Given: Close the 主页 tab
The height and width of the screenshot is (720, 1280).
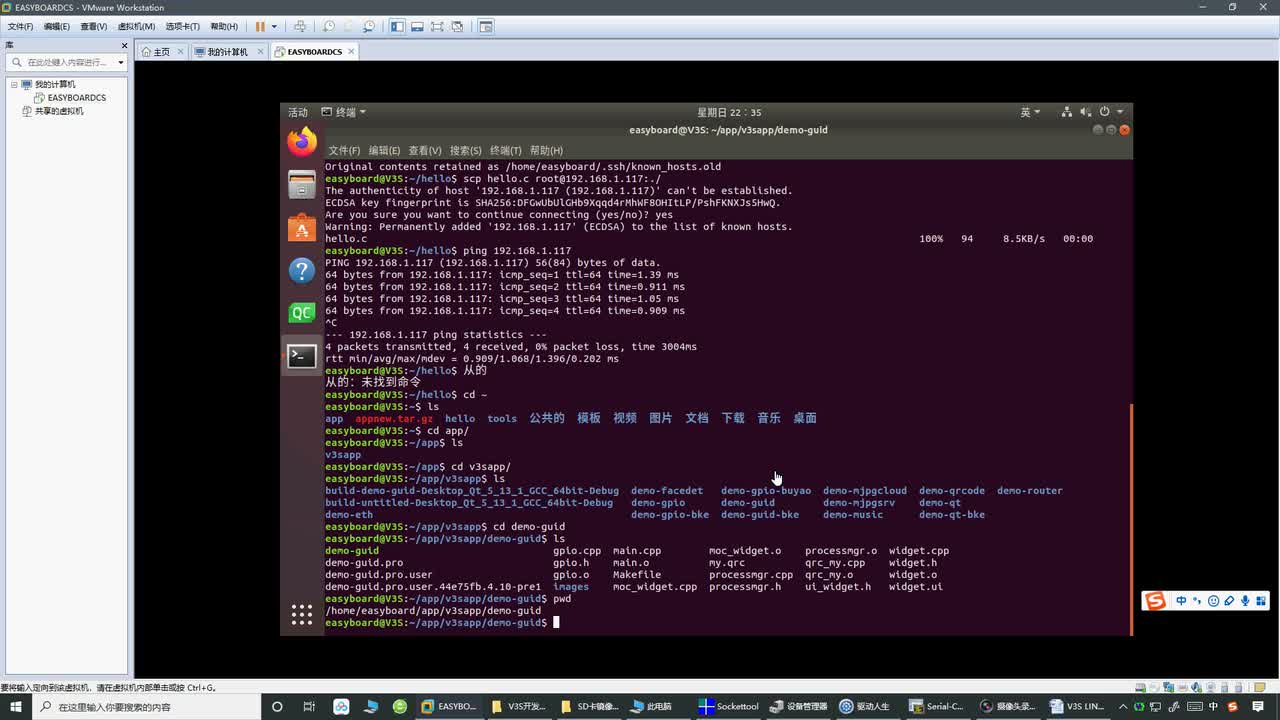Looking at the screenshot, I should click(x=181, y=52).
